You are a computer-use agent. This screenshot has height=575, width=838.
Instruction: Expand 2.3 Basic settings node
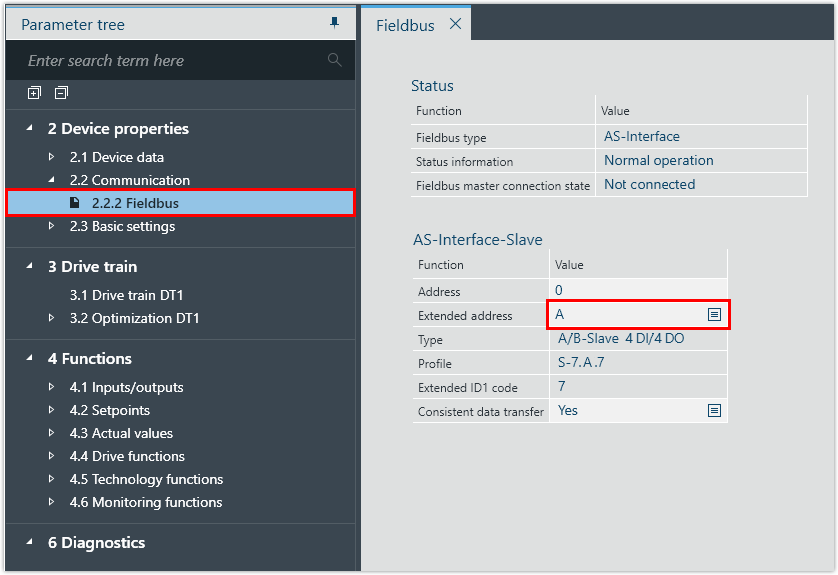tap(52, 226)
